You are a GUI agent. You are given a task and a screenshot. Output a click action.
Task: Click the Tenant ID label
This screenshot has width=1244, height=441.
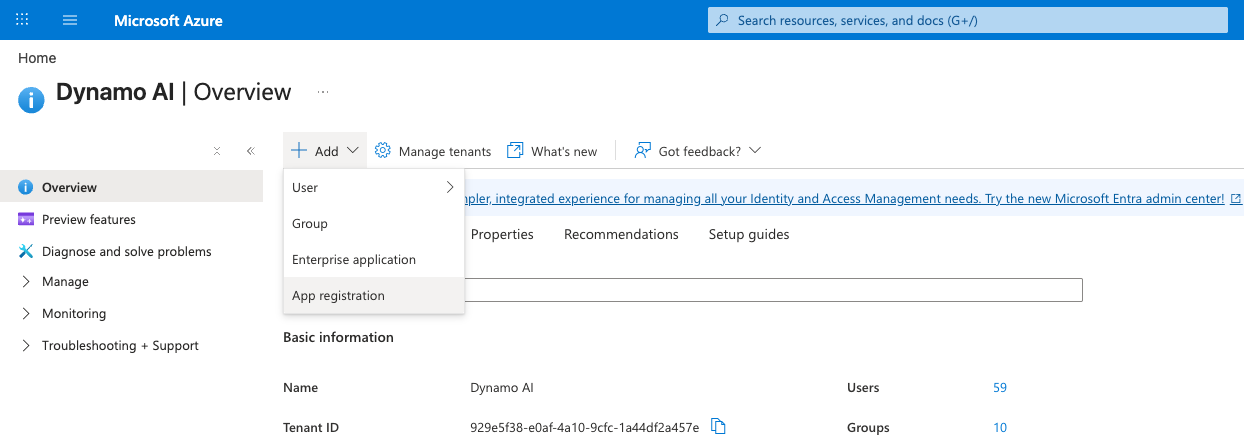311,428
